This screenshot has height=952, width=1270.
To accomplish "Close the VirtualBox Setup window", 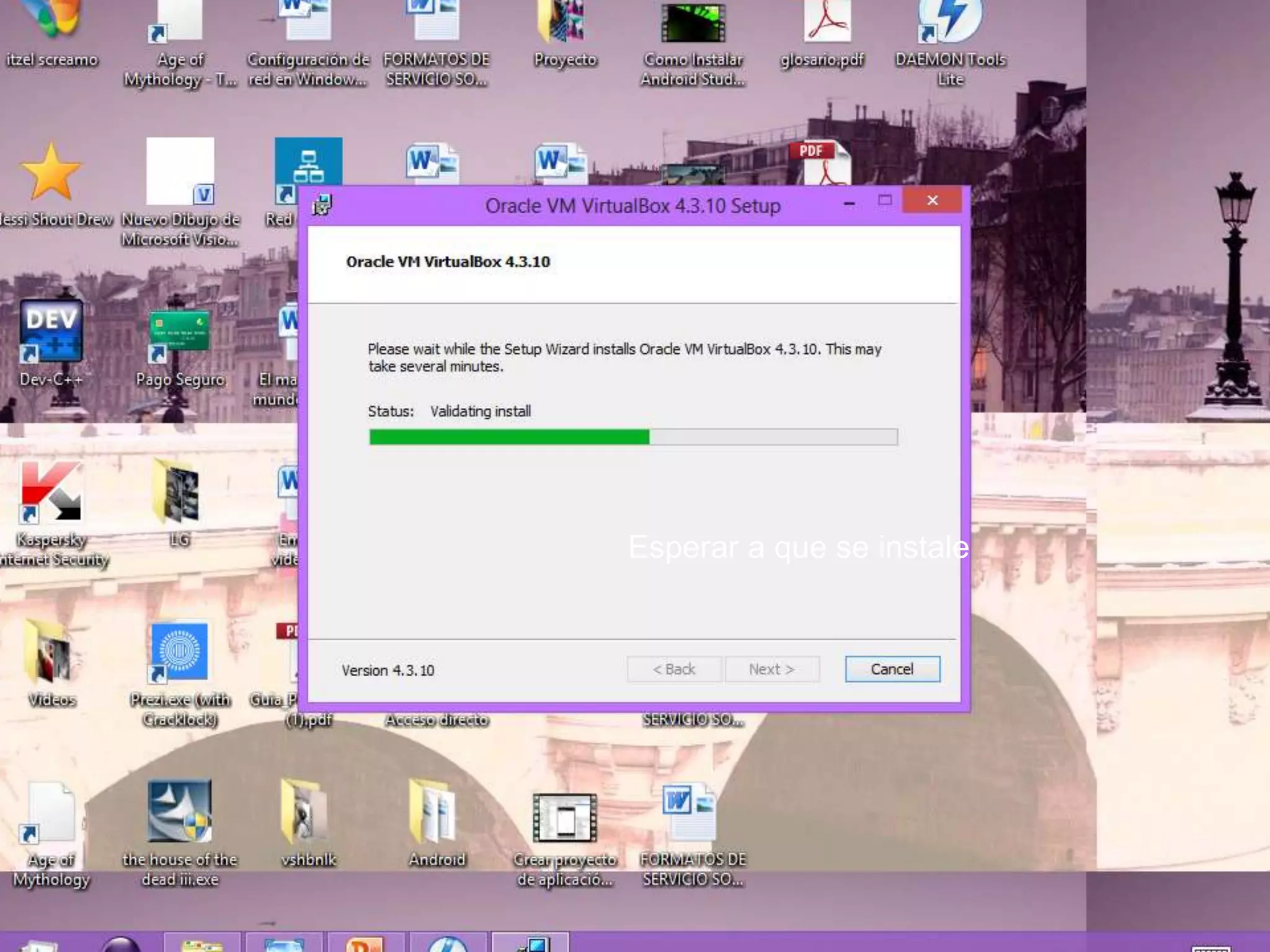I will coord(932,200).
